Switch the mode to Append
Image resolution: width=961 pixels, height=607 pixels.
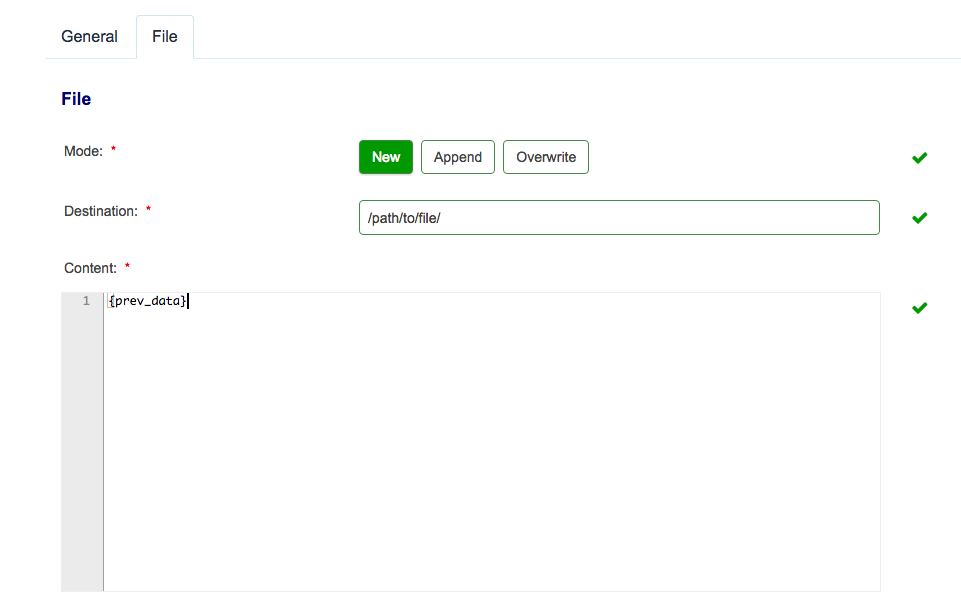click(x=457, y=157)
